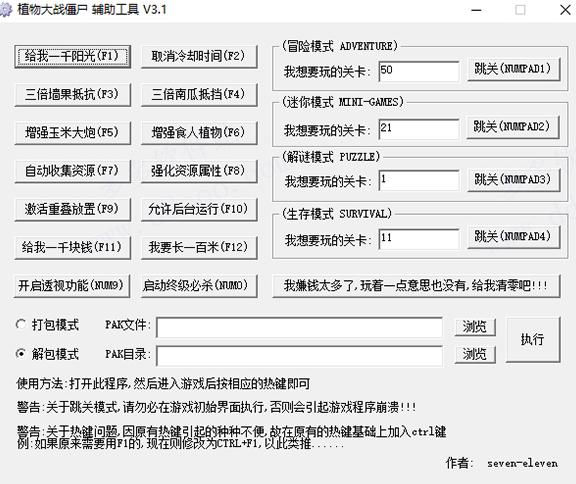Viewport: 576px width, 484px height.
Task: Click the 执行 execute button
Action: point(533,340)
